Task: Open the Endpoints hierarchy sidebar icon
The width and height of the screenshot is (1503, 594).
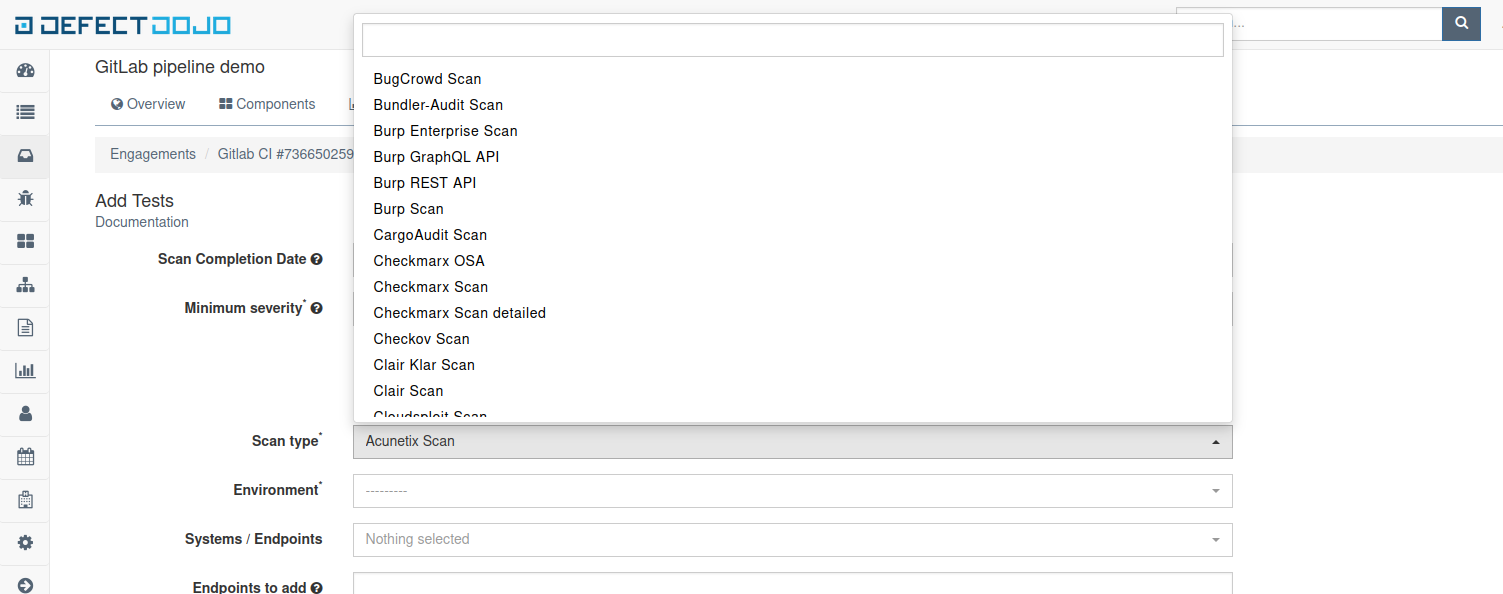Action: coord(24,285)
